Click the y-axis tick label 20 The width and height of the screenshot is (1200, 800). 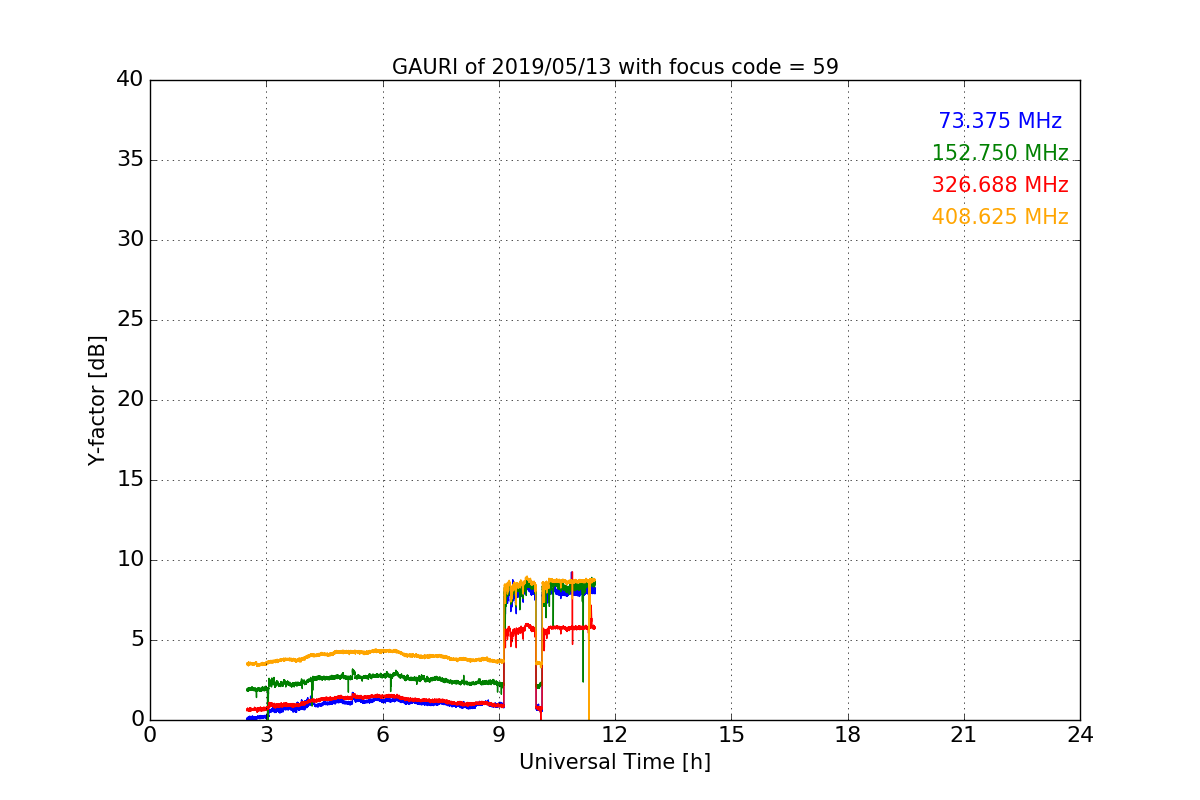[130, 400]
